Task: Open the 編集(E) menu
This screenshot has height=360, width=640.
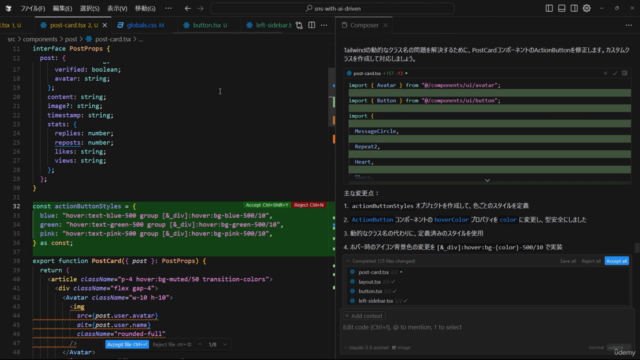Action: pos(62,8)
